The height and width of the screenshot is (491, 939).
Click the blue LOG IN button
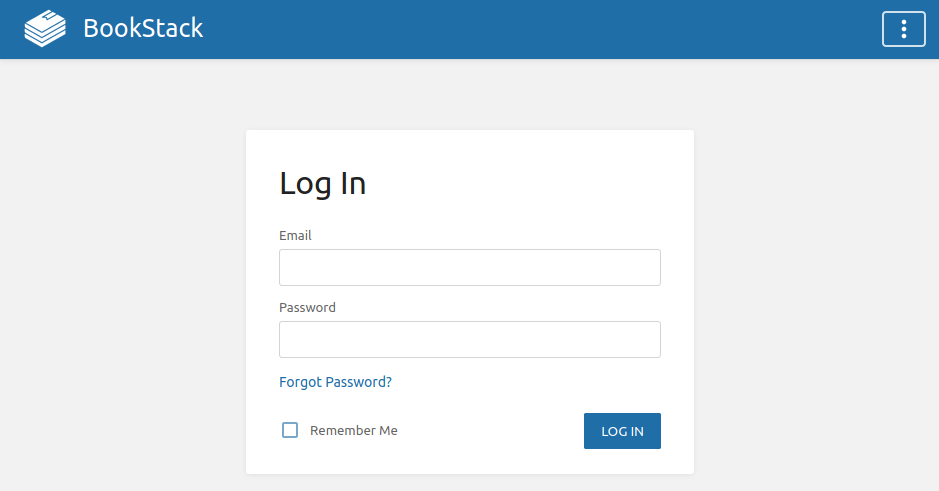(622, 431)
